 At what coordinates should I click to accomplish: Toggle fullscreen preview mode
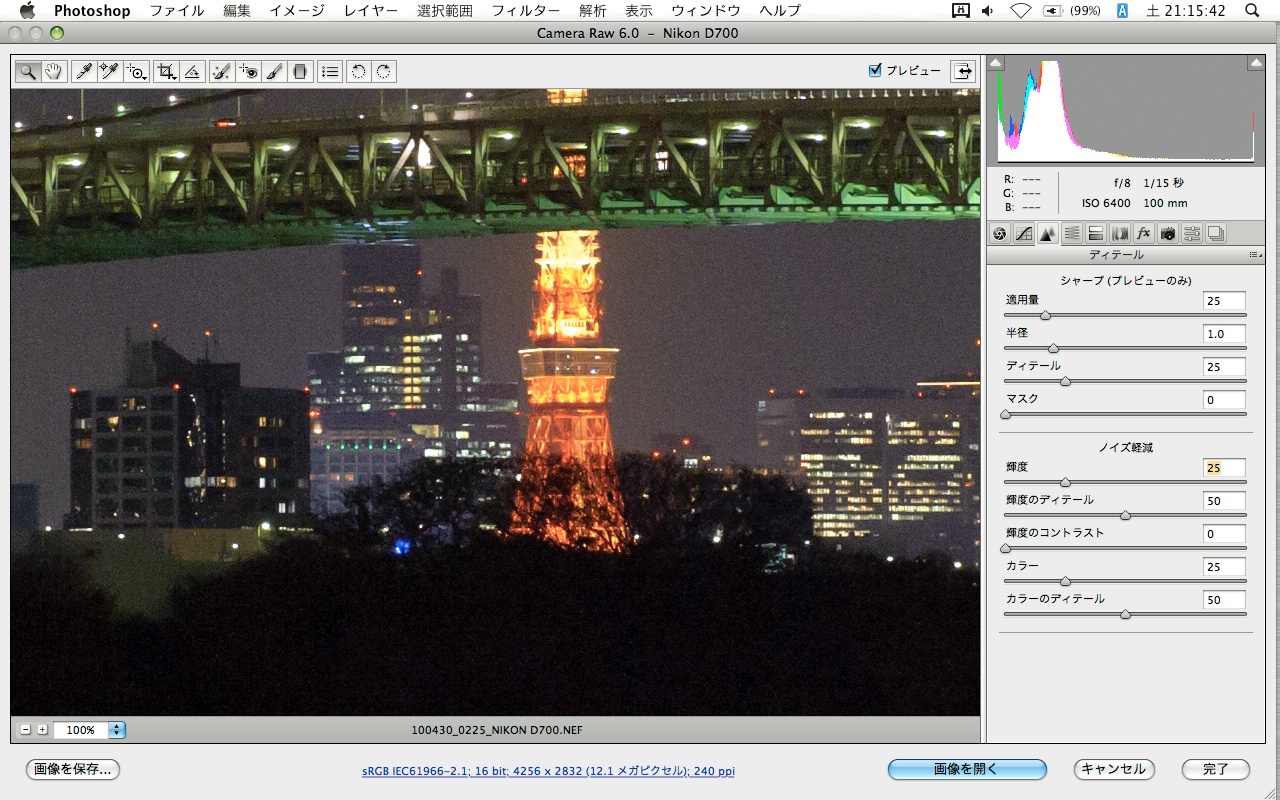pyautogui.click(x=962, y=71)
